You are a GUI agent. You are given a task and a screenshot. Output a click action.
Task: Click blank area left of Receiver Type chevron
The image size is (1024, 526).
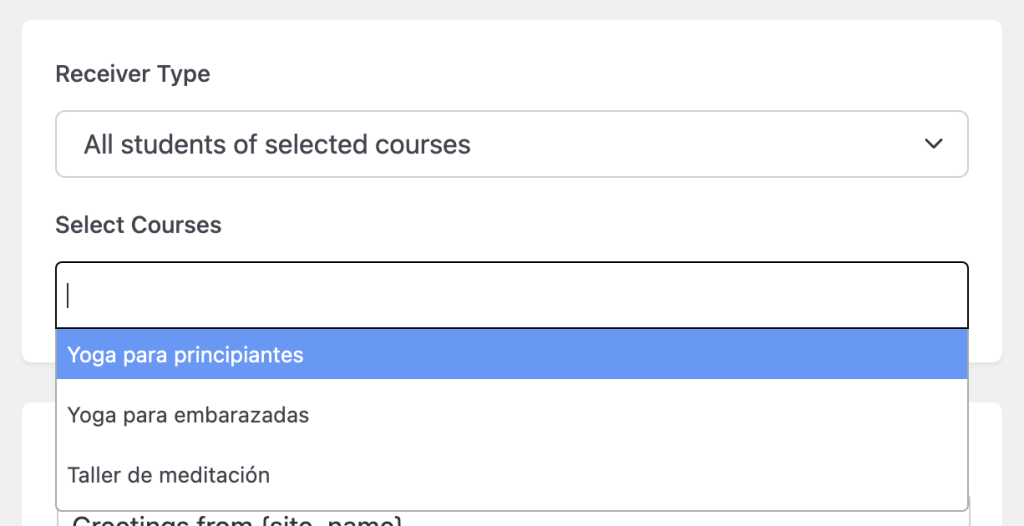tap(750, 144)
